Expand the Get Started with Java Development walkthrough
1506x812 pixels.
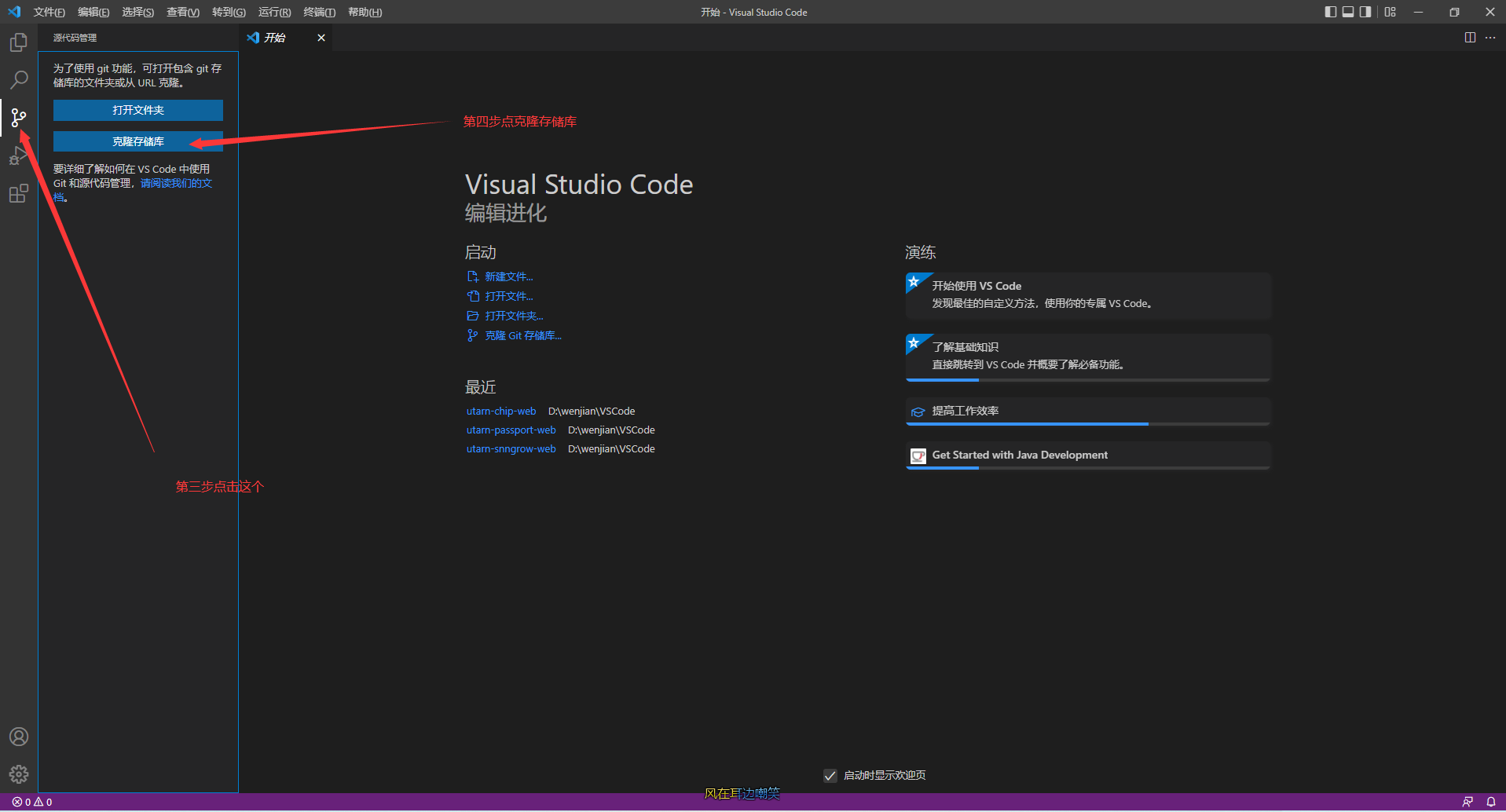pyautogui.click(x=1086, y=455)
